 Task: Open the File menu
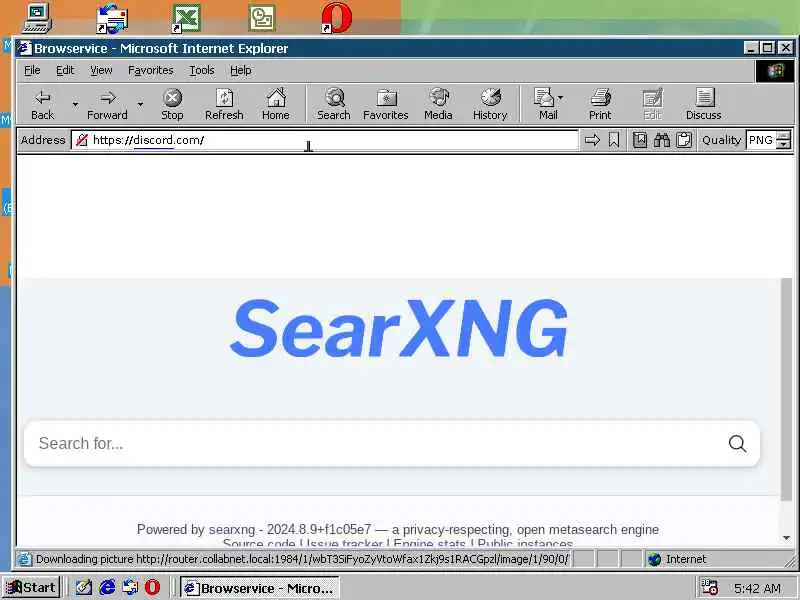coord(32,70)
